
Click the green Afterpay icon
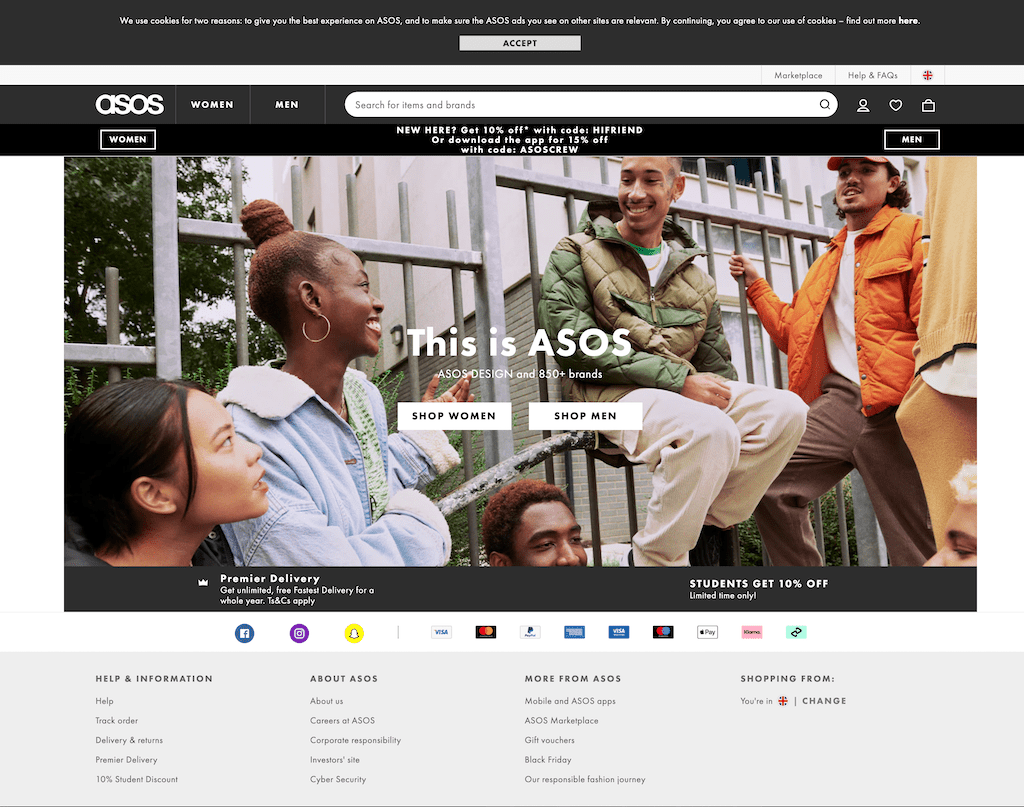tap(796, 632)
